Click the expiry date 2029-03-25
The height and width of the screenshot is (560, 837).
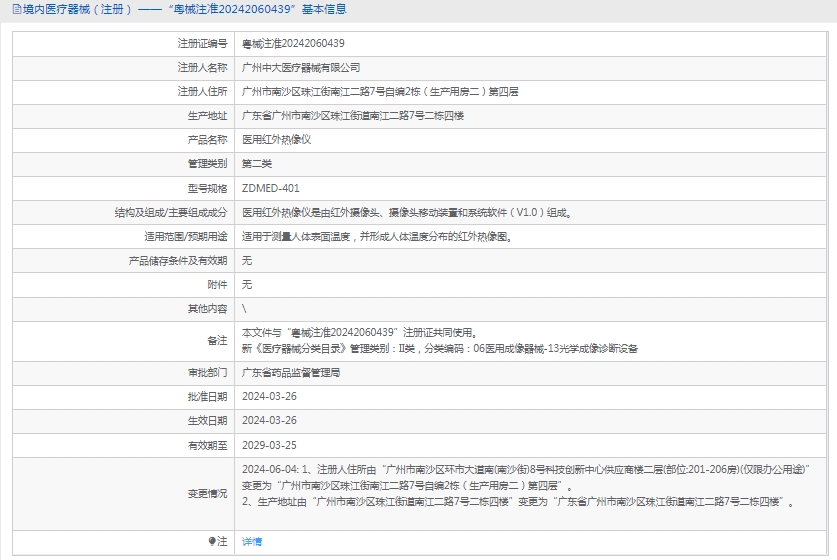pyautogui.click(x=270, y=445)
